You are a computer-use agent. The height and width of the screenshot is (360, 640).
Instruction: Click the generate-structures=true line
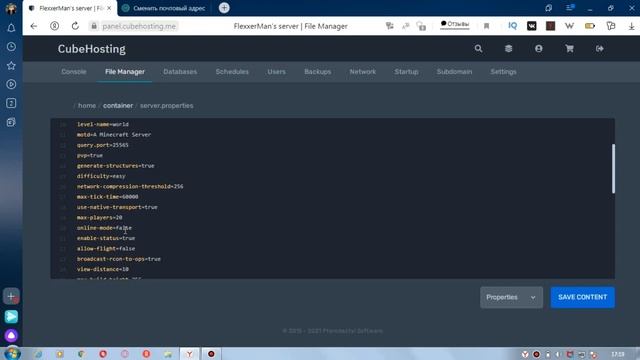(116, 166)
